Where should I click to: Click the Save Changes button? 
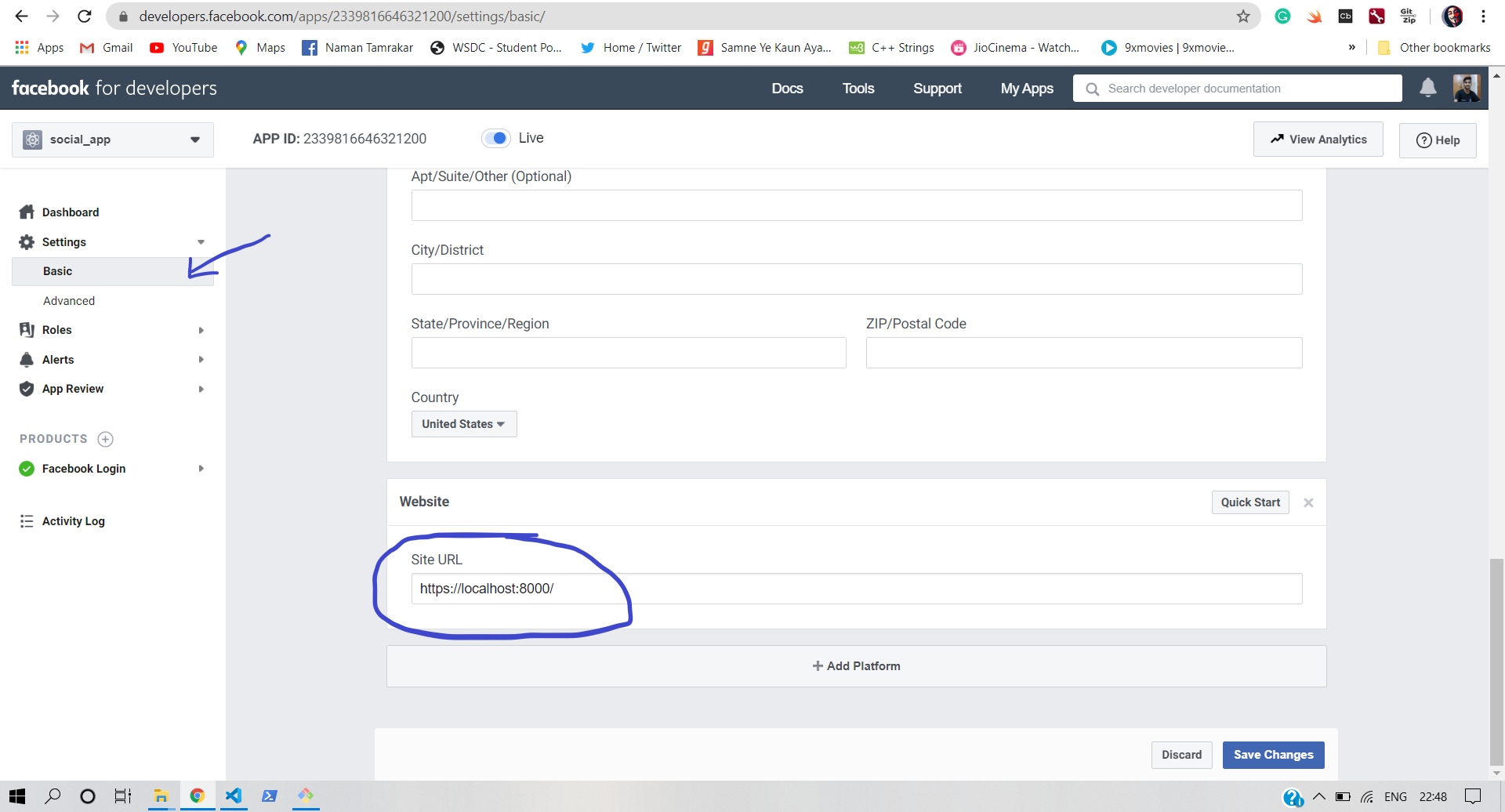coord(1273,755)
